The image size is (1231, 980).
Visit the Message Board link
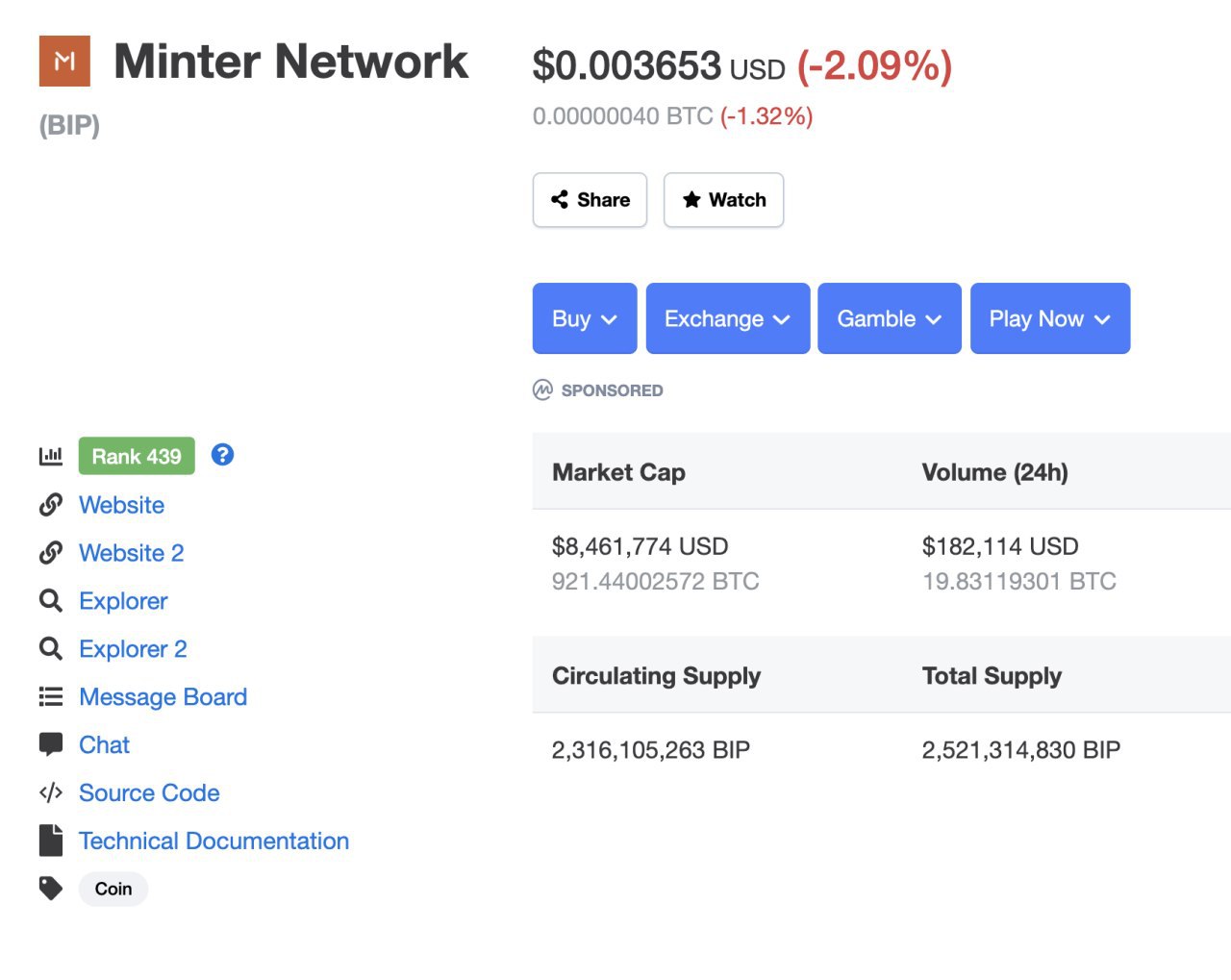(163, 697)
